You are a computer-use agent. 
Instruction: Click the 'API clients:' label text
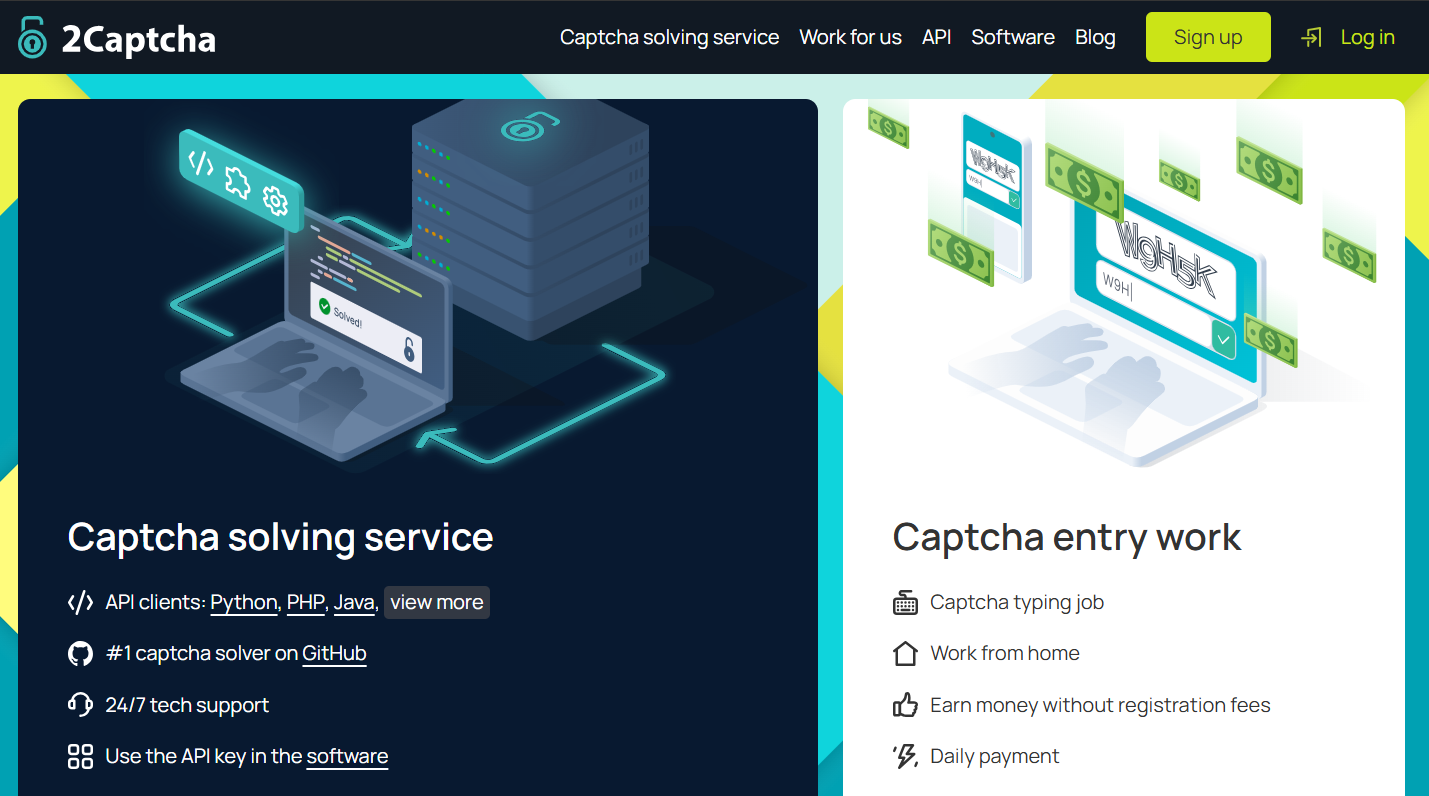click(155, 602)
